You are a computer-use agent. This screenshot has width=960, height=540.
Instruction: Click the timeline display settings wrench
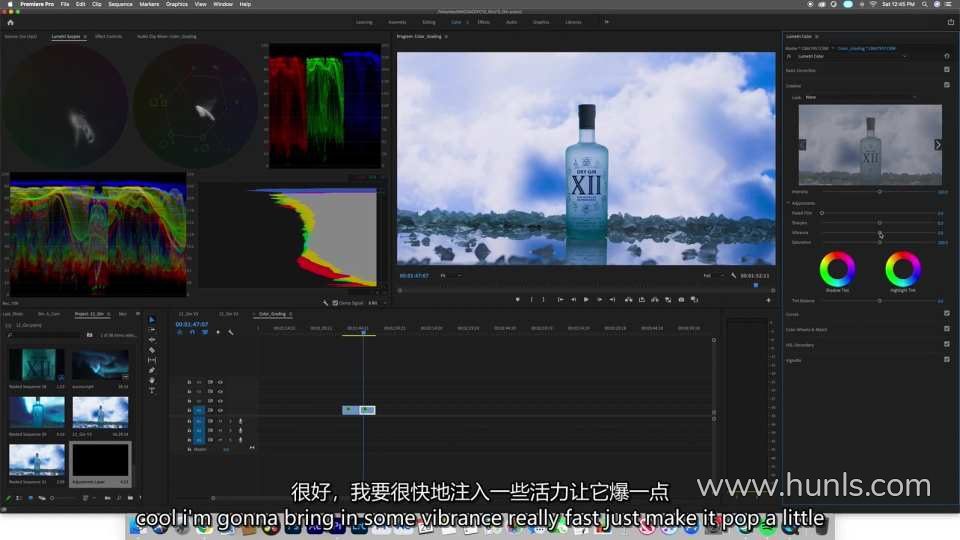pyautogui.click(x=231, y=332)
